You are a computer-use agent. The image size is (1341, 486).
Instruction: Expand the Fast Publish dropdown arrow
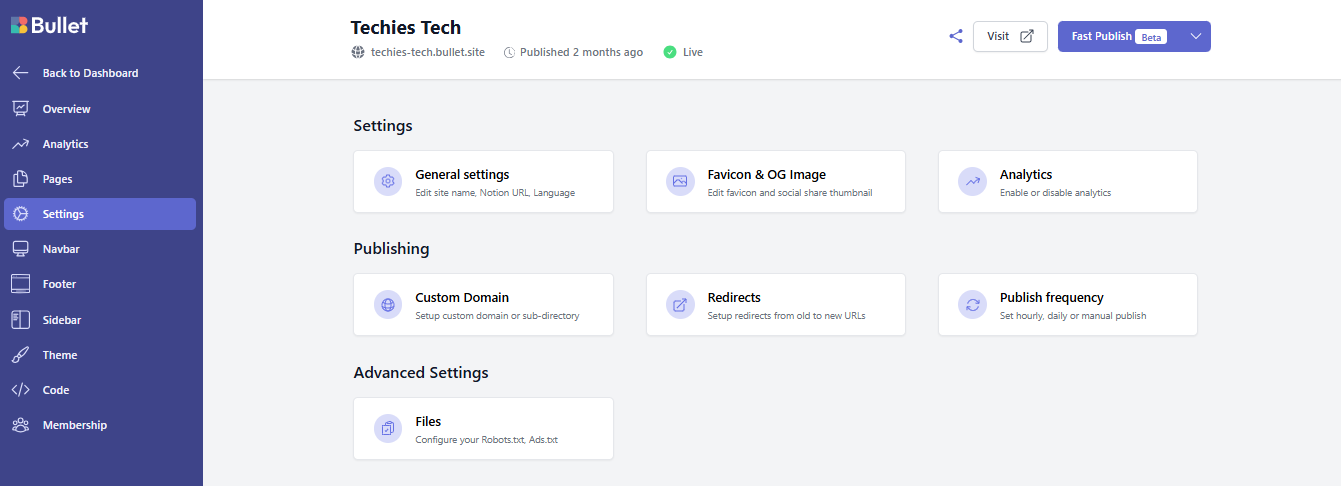(x=1196, y=36)
